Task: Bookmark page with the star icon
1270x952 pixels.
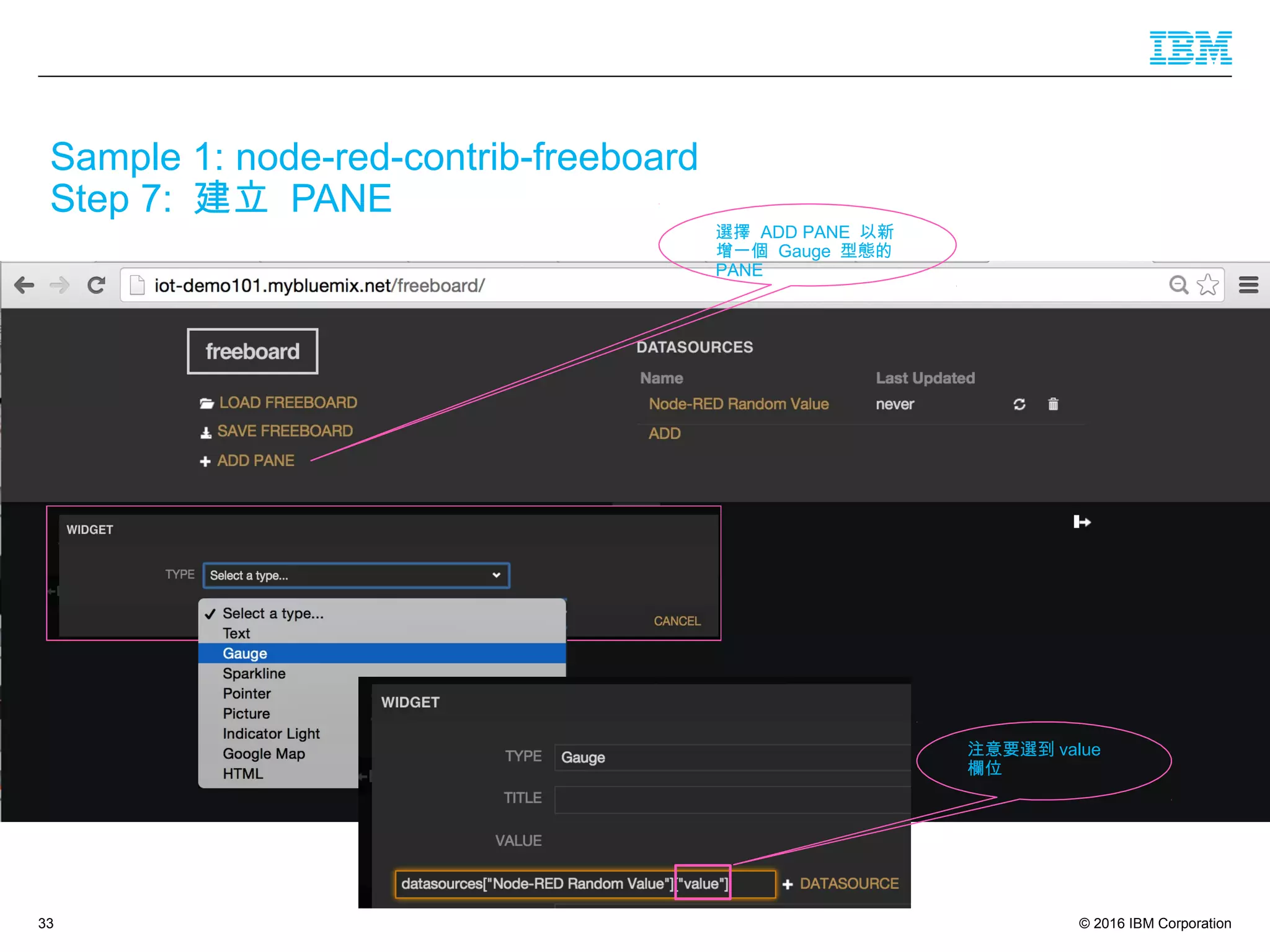Action: coord(1207,285)
